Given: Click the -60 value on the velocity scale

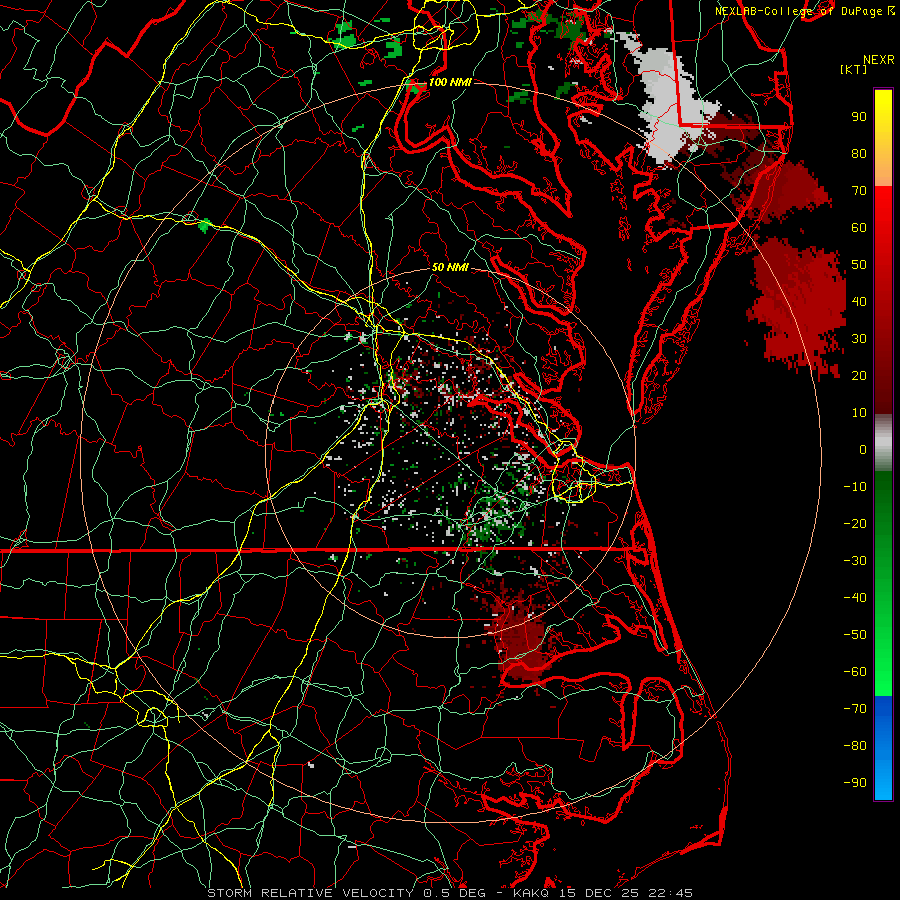Looking at the screenshot, I should (x=855, y=672).
